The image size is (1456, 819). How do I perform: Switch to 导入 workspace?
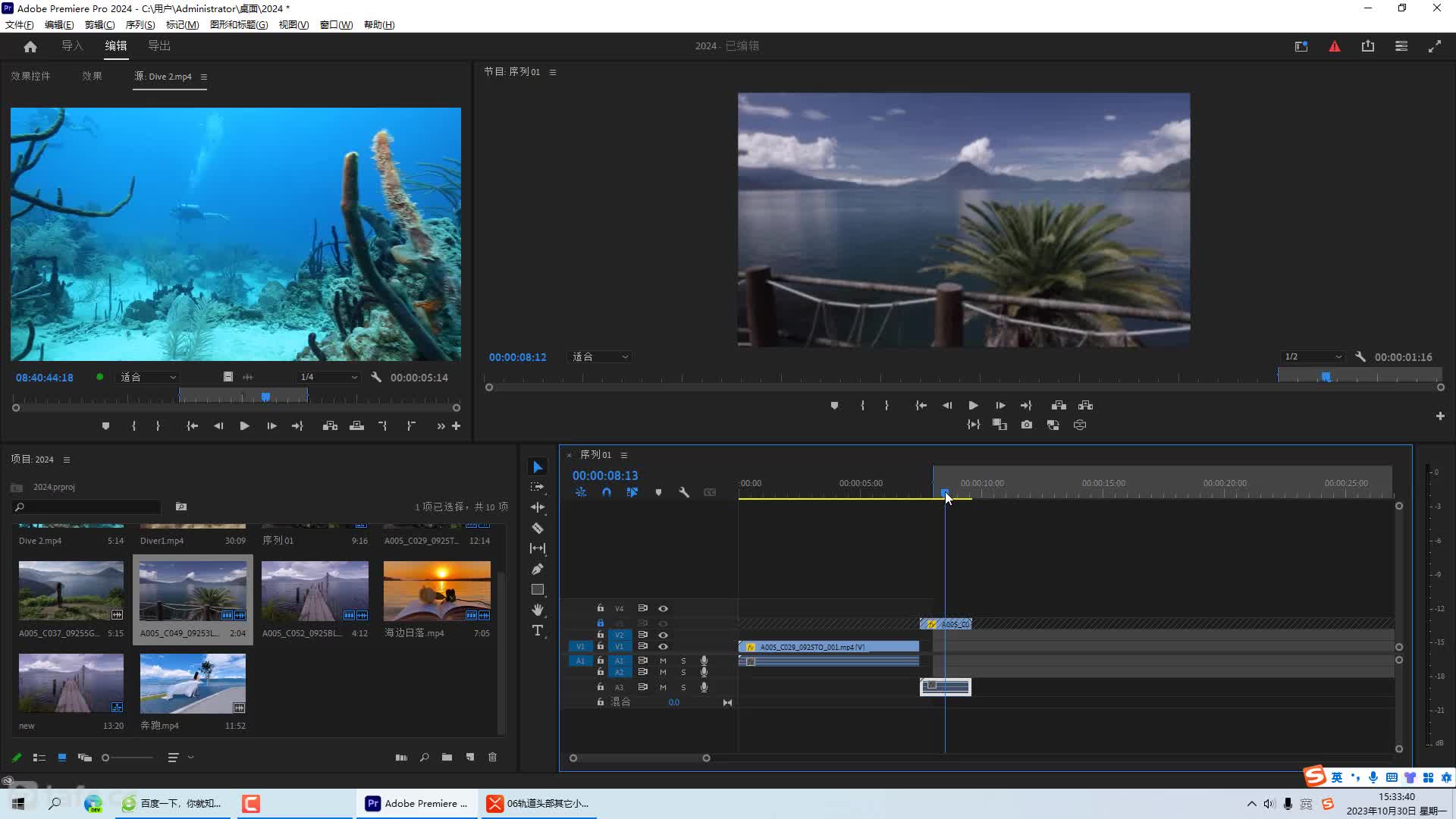tap(72, 45)
